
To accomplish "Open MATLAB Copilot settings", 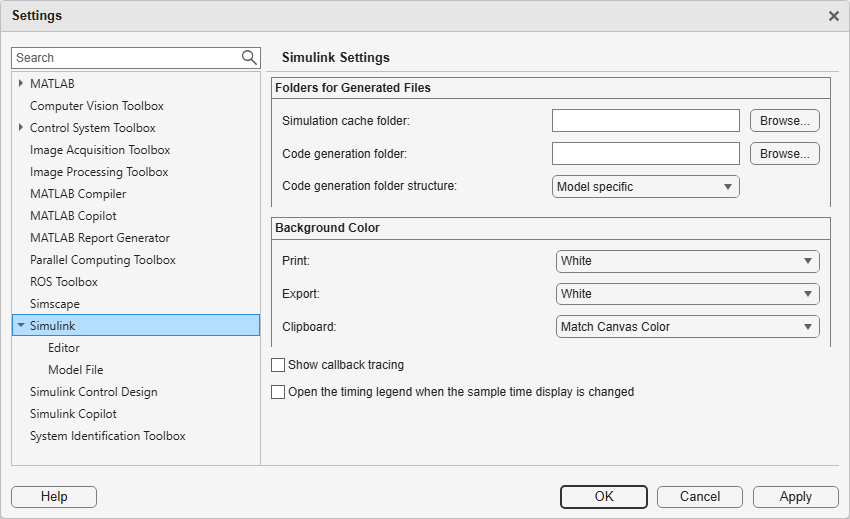I will click(x=73, y=216).
